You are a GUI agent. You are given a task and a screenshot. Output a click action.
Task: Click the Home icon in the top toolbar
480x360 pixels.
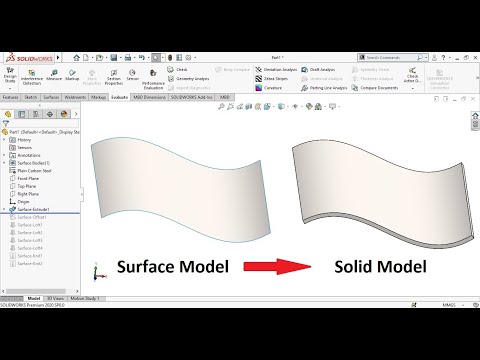coord(76,58)
